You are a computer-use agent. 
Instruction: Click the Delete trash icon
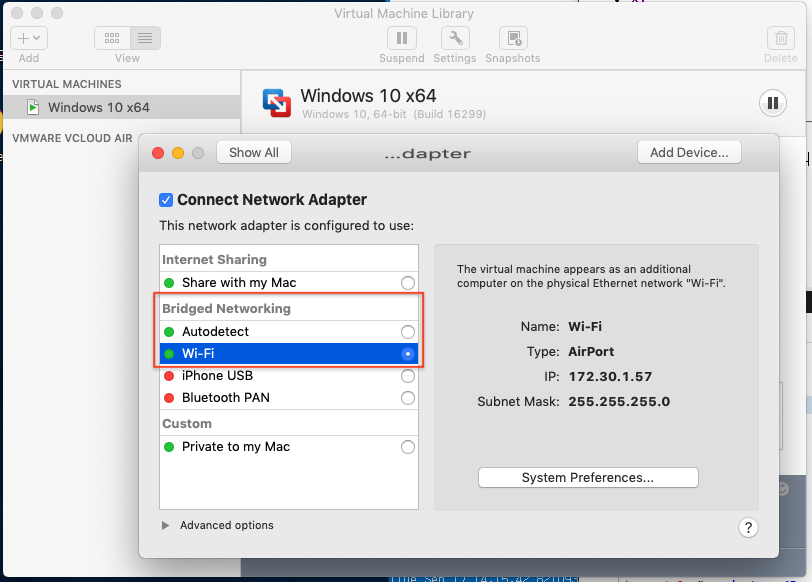point(781,38)
